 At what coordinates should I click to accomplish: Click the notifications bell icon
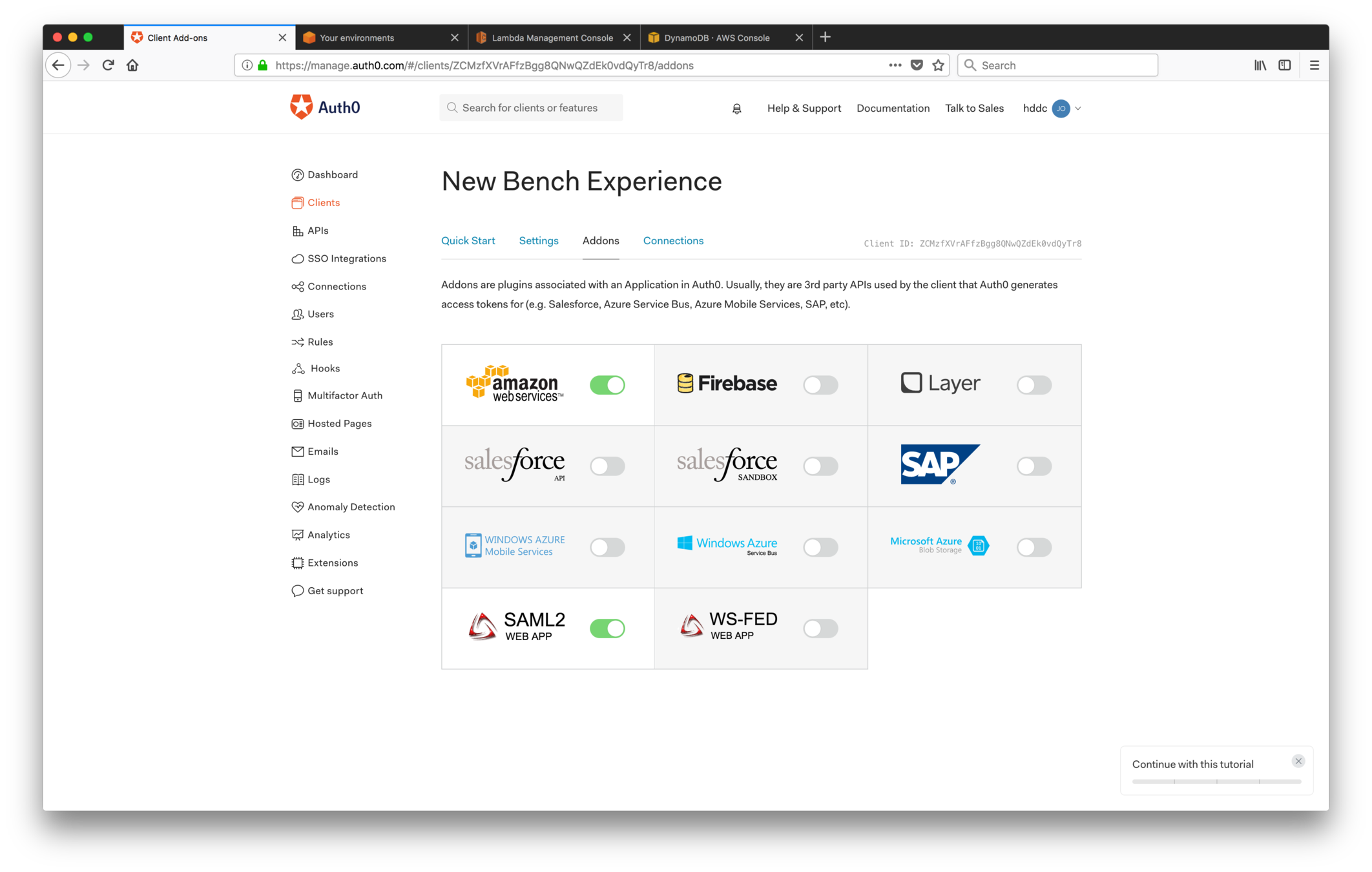coord(736,109)
